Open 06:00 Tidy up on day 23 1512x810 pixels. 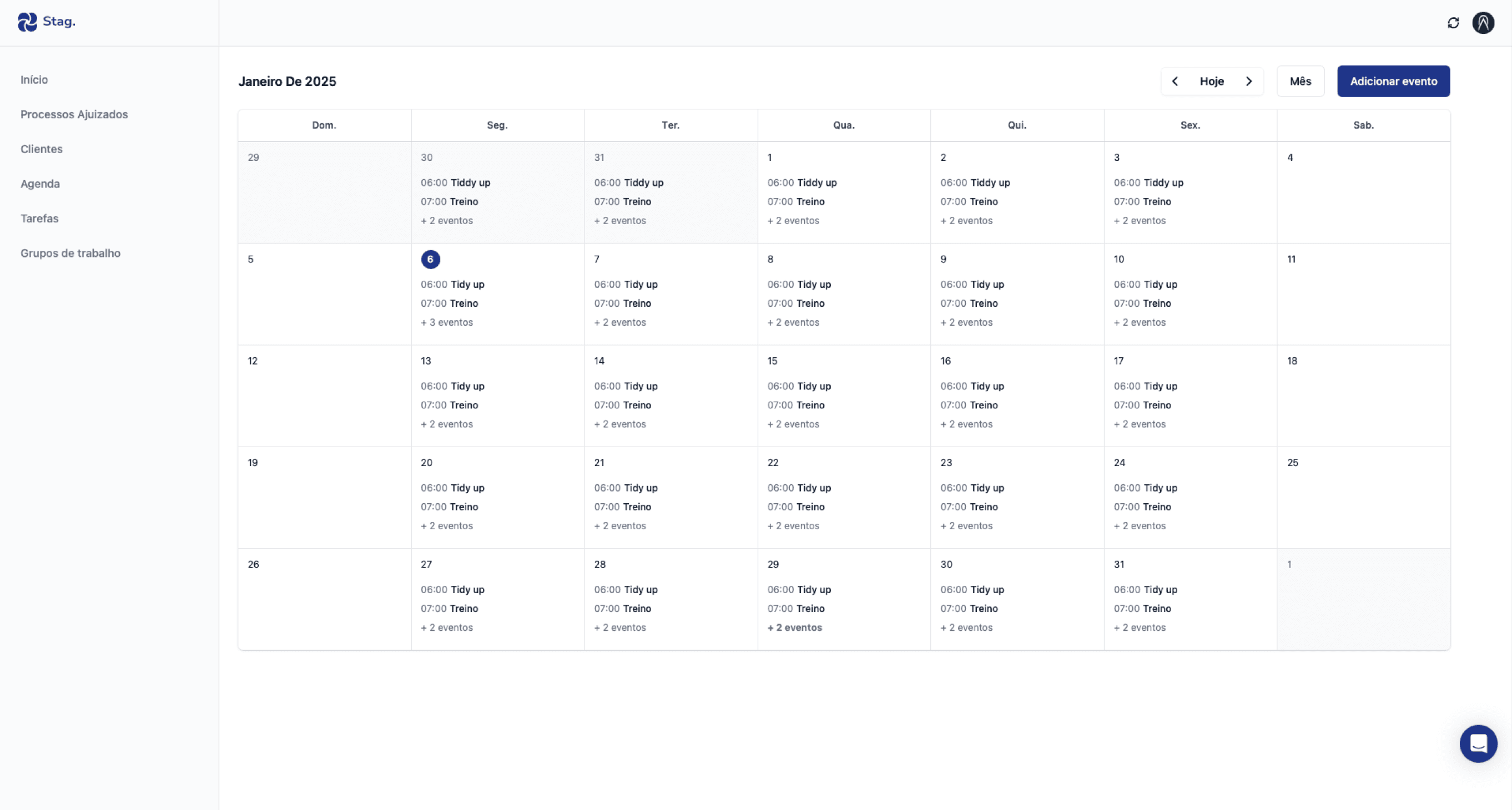(x=972, y=488)
